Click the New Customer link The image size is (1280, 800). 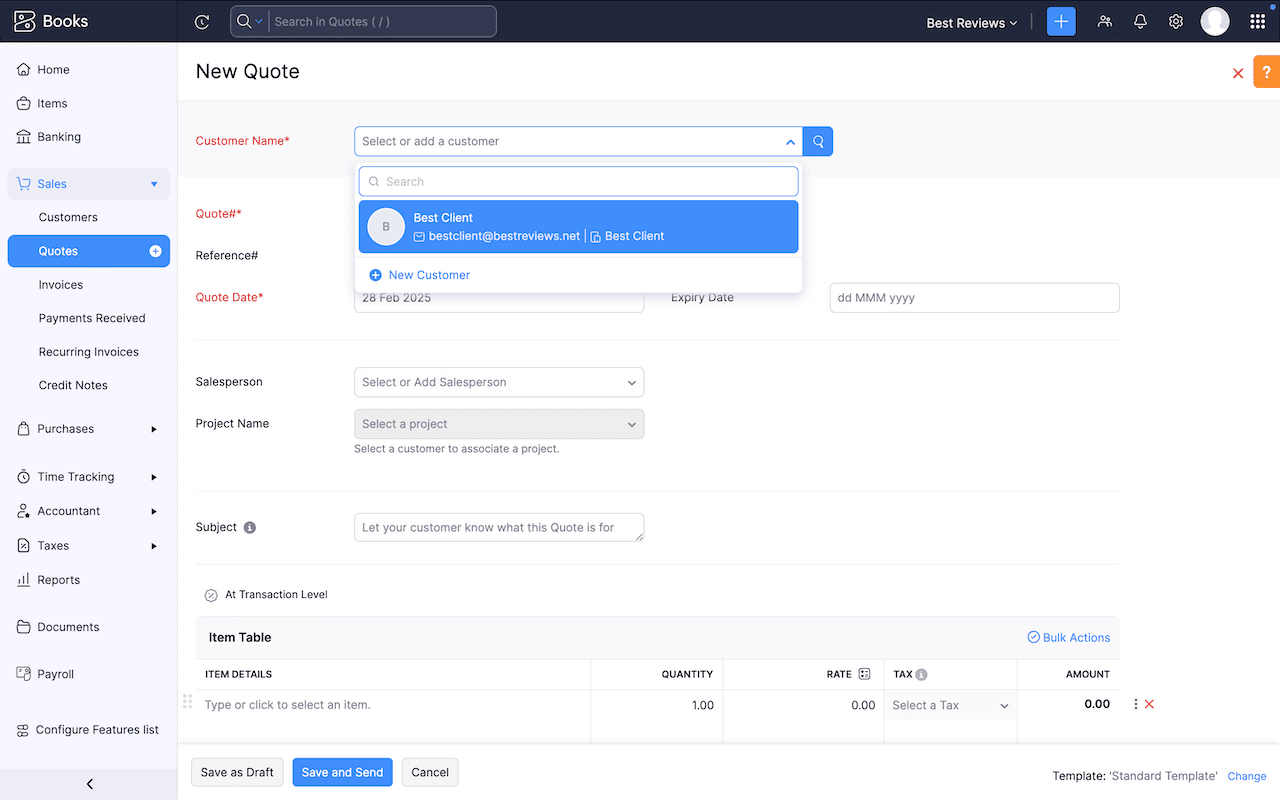click(x=429, y=275)
